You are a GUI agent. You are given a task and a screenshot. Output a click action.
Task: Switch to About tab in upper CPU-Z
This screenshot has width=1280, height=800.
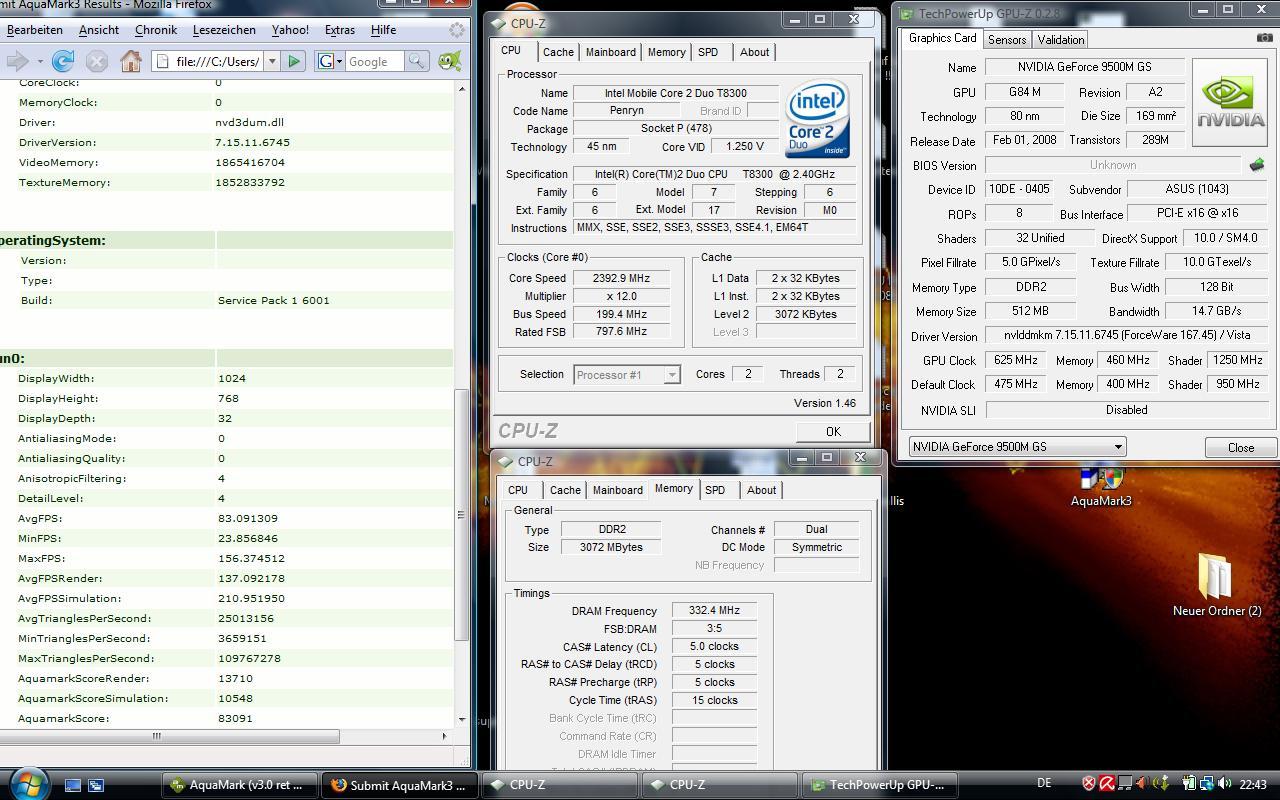(754, 52)
